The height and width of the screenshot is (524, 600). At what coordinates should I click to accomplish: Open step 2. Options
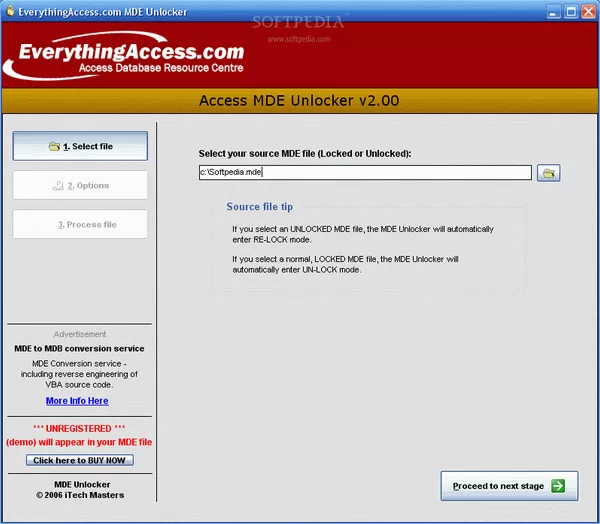pyautogui.click(x=80, y=185)
